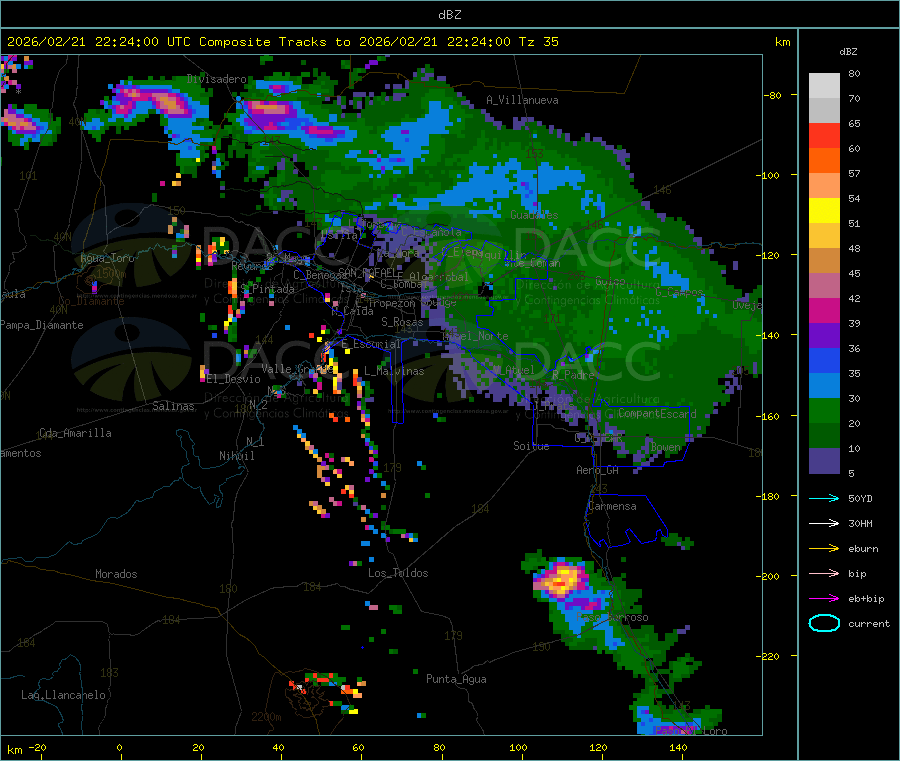This screenshot has width=900, height=761.
Task: Click the 'Tz 35' text in header
Action: (538, 42)
